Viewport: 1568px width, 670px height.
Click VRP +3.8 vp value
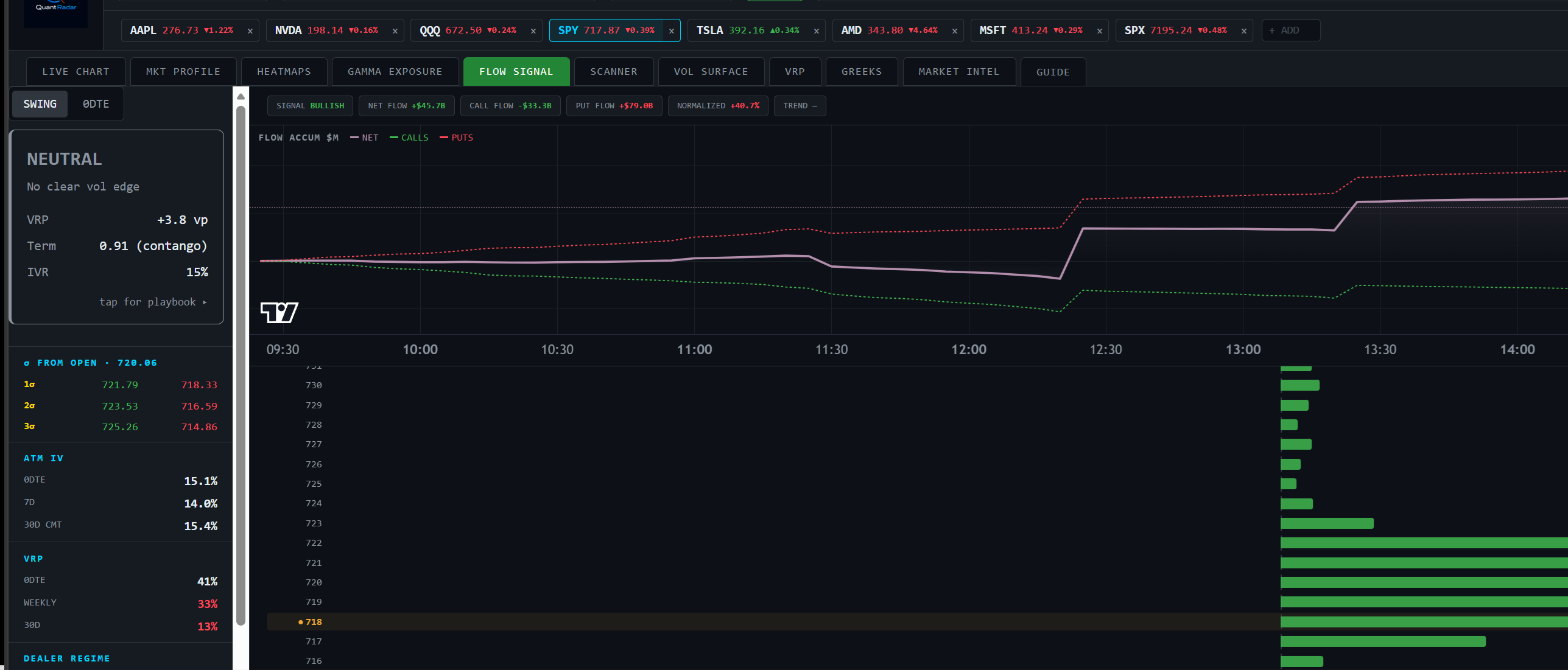pyautogui.click(x=182, y=220)
